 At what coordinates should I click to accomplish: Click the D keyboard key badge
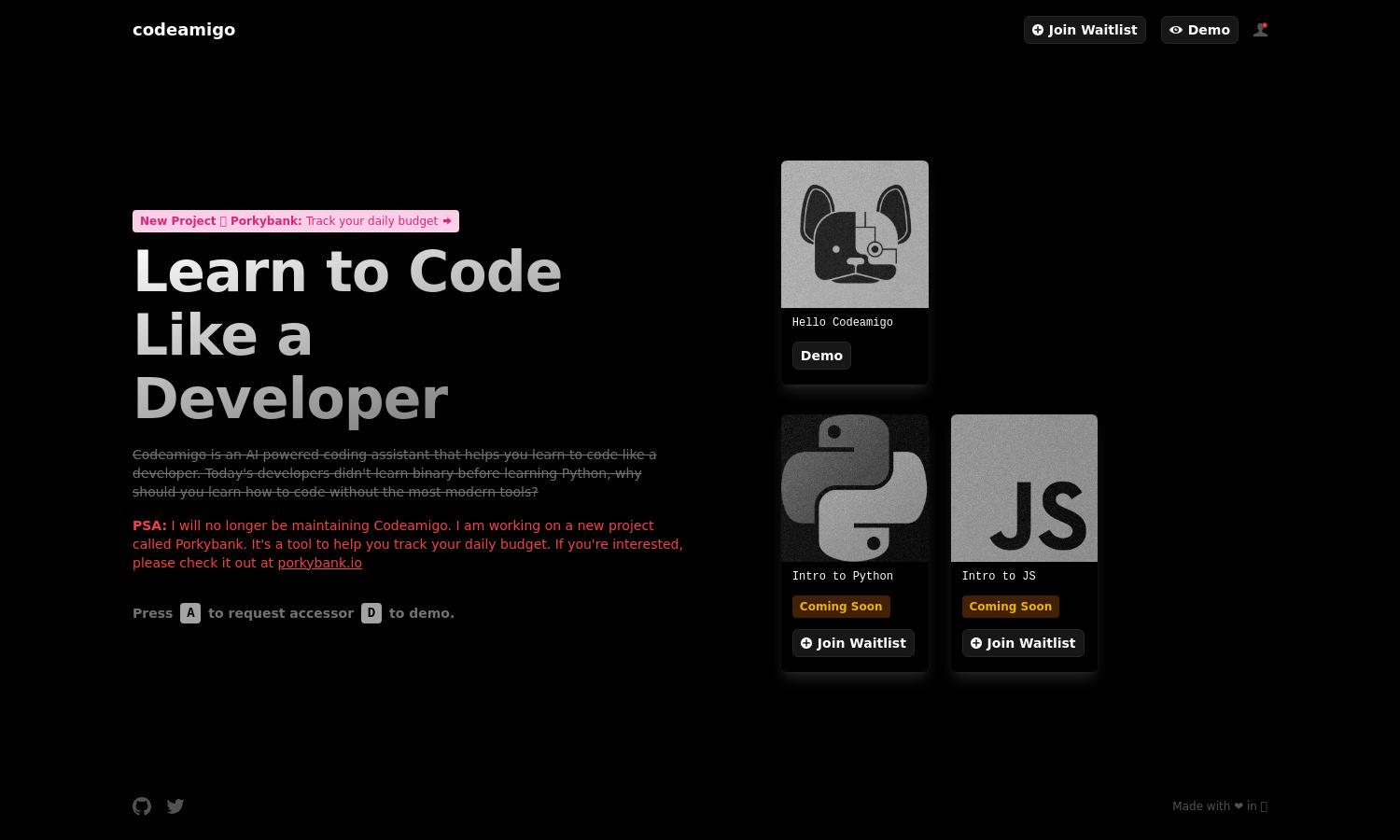pos(371,613)
